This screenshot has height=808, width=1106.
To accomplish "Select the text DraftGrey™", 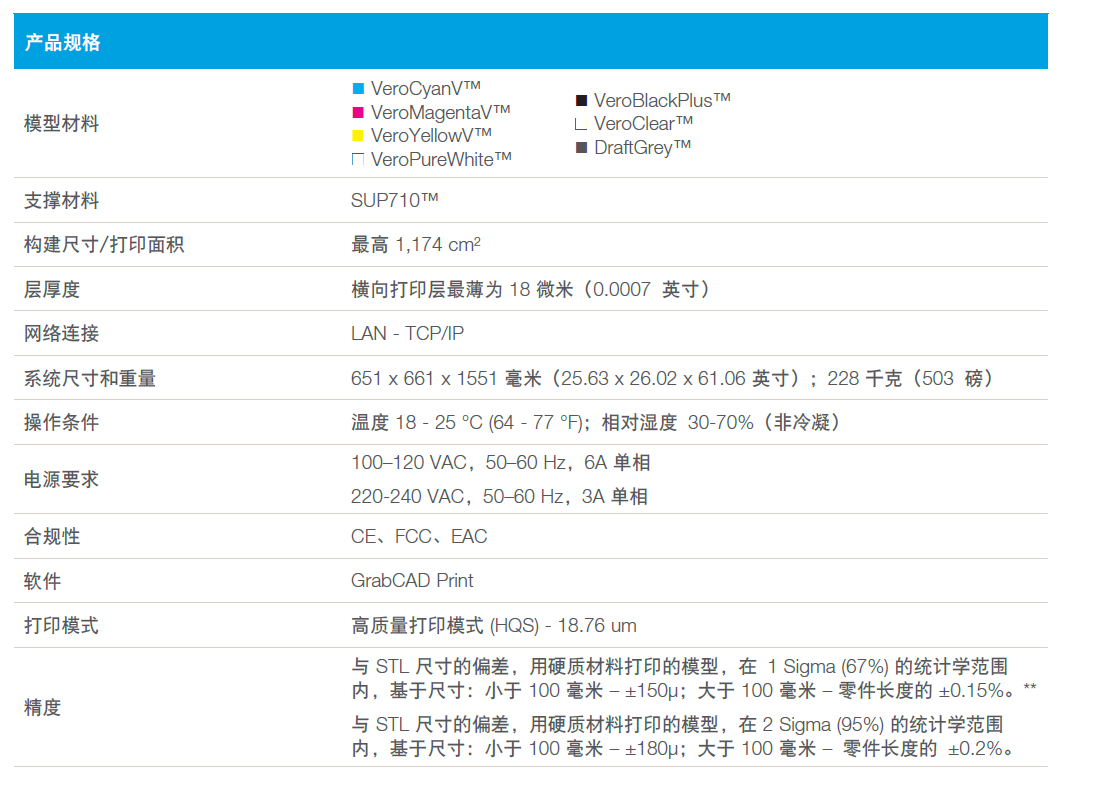I will [x=642, y=147].
